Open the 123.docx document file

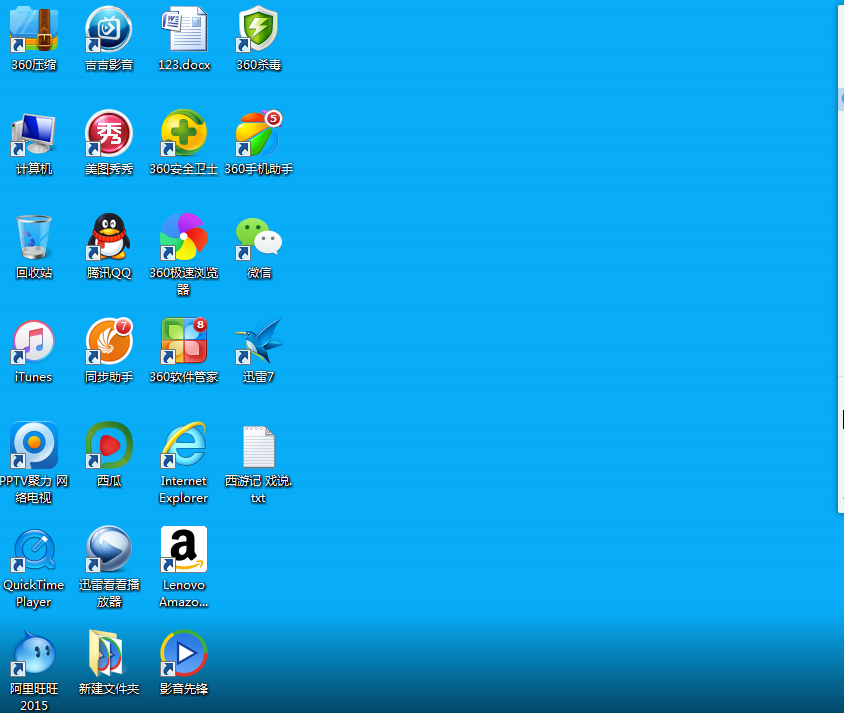point(184,30)
